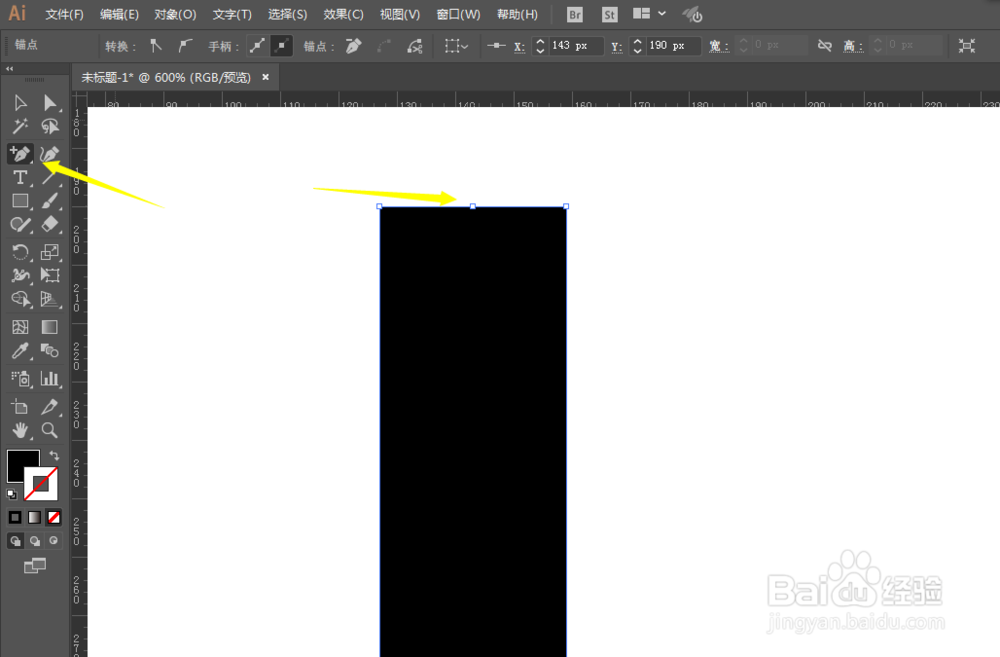The image size is (1000, 657).
Task: Choose the Artboard tool
Action: click(x=20, y=406)
